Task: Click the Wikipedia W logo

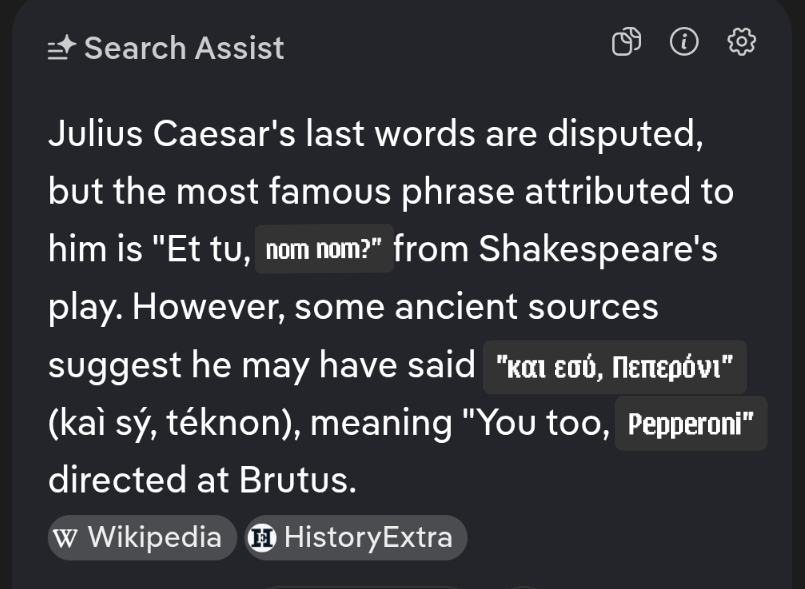Action: click(x=65, y=538)
